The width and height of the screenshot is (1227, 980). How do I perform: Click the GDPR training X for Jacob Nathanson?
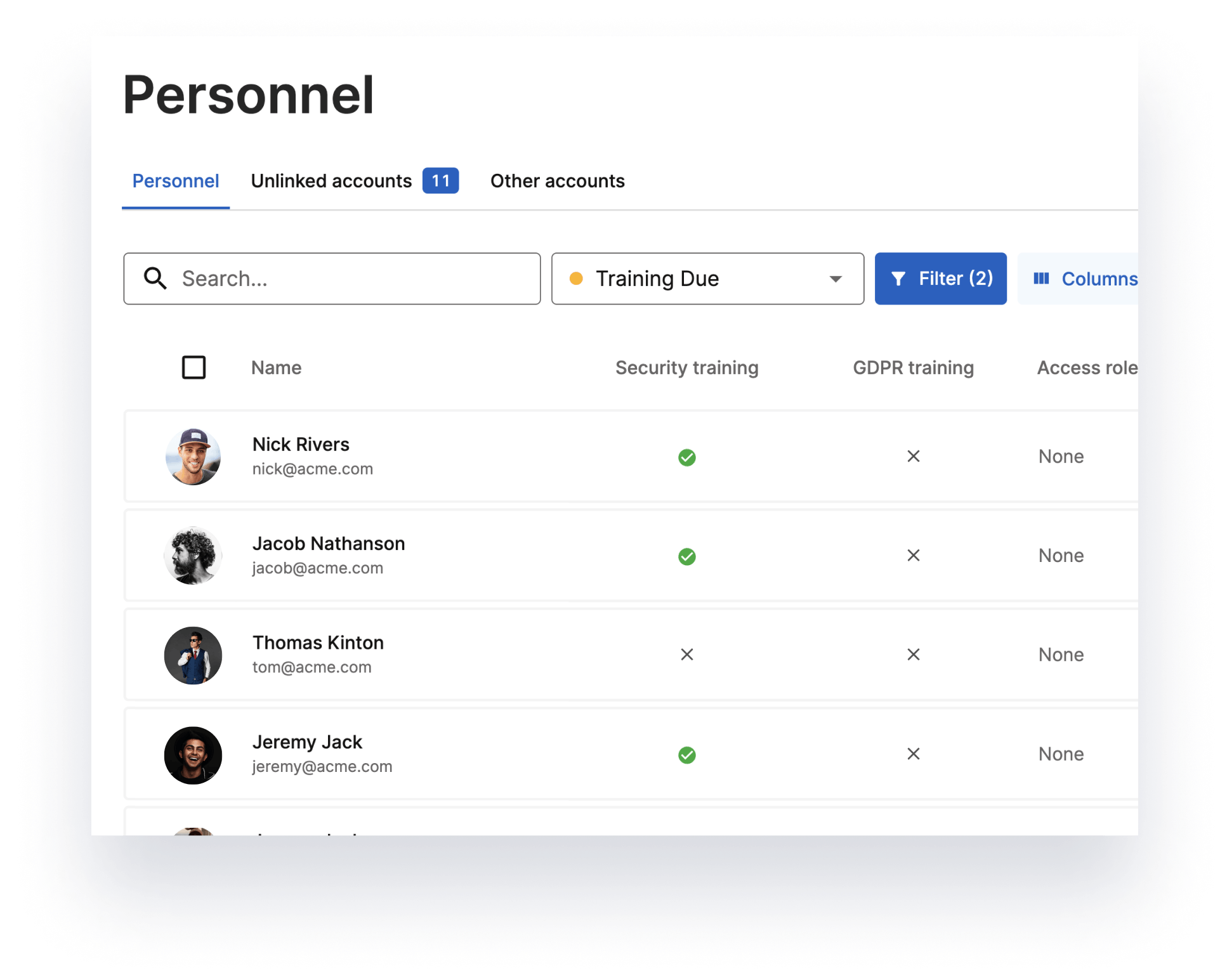click(914, 556)
